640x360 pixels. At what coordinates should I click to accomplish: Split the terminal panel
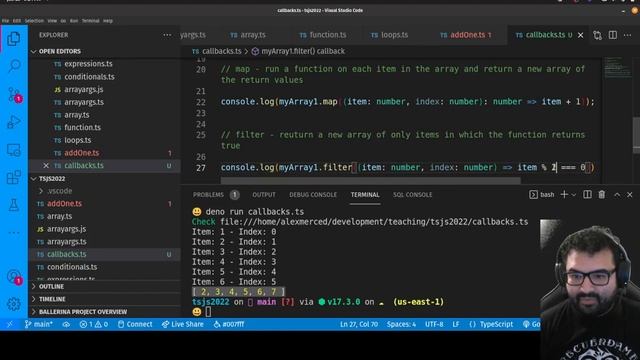[x=587, y=195]
